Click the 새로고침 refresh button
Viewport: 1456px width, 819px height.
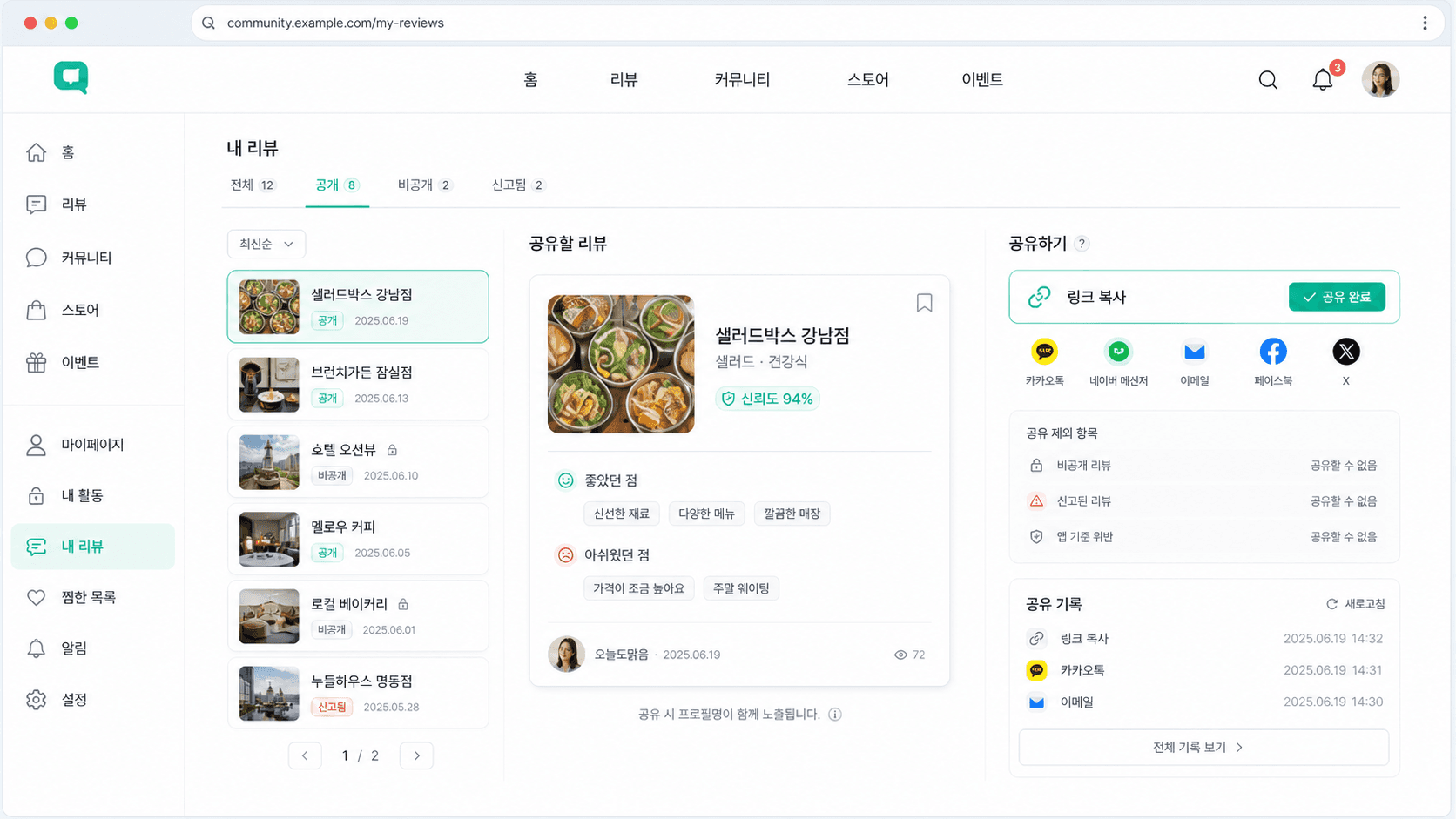tap(1355, 604)
